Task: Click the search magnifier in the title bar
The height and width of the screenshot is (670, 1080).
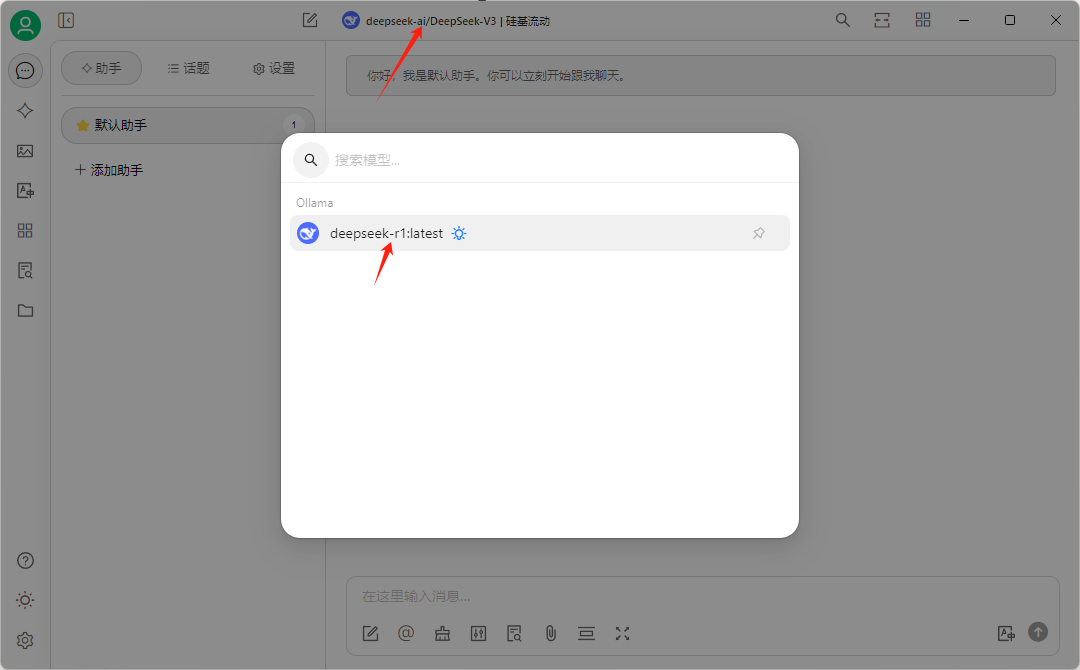Action: (842, 20)
